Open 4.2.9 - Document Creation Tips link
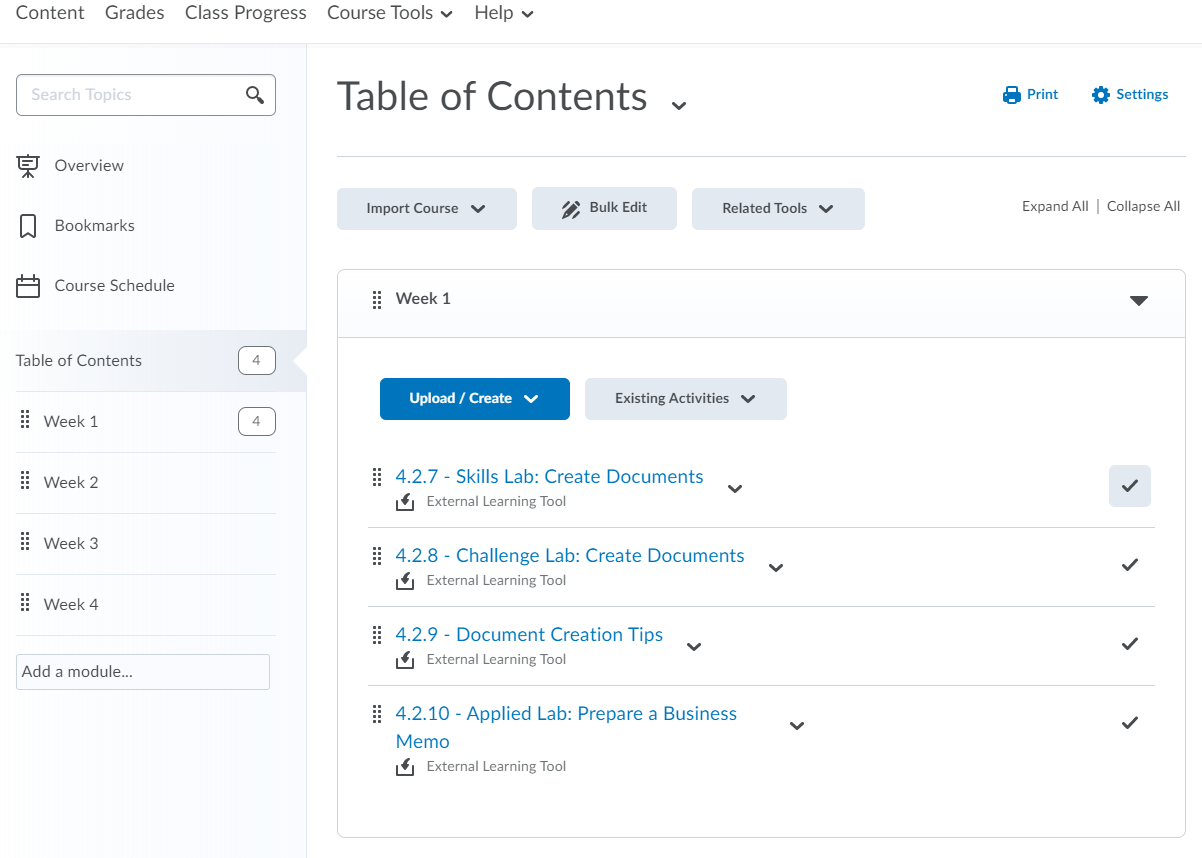1202x858 pixels. 529,635
